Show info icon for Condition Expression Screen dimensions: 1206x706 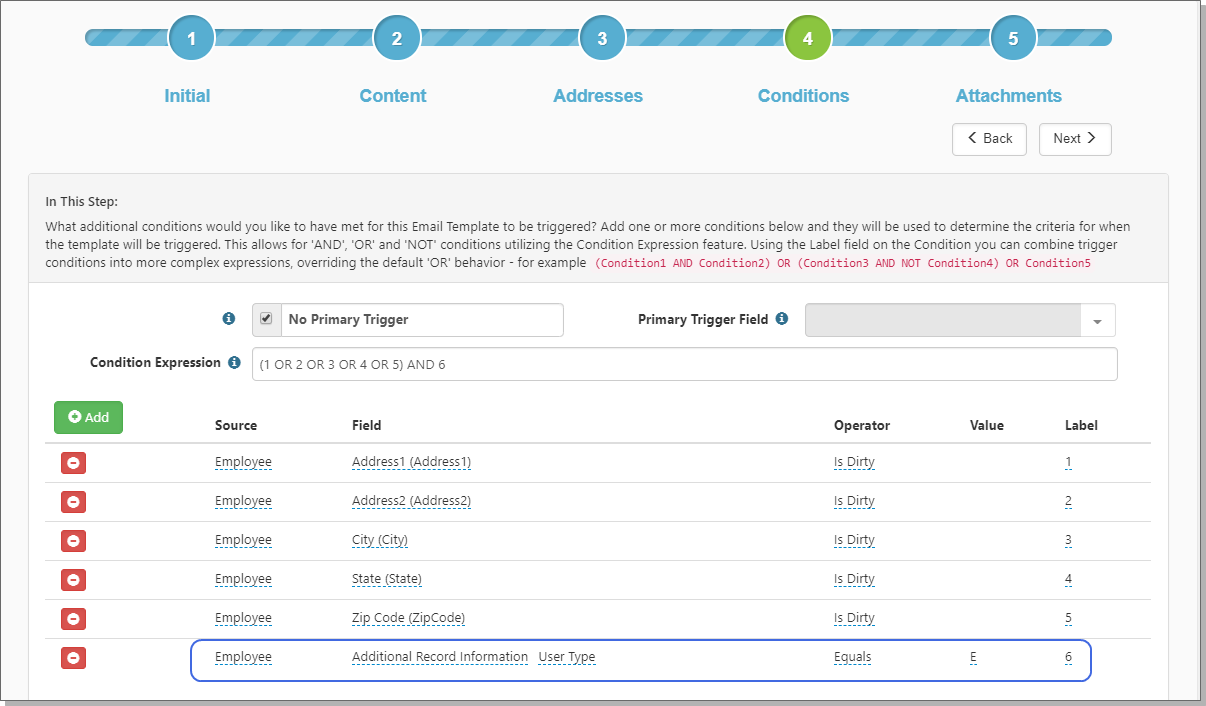coord(234,363)
